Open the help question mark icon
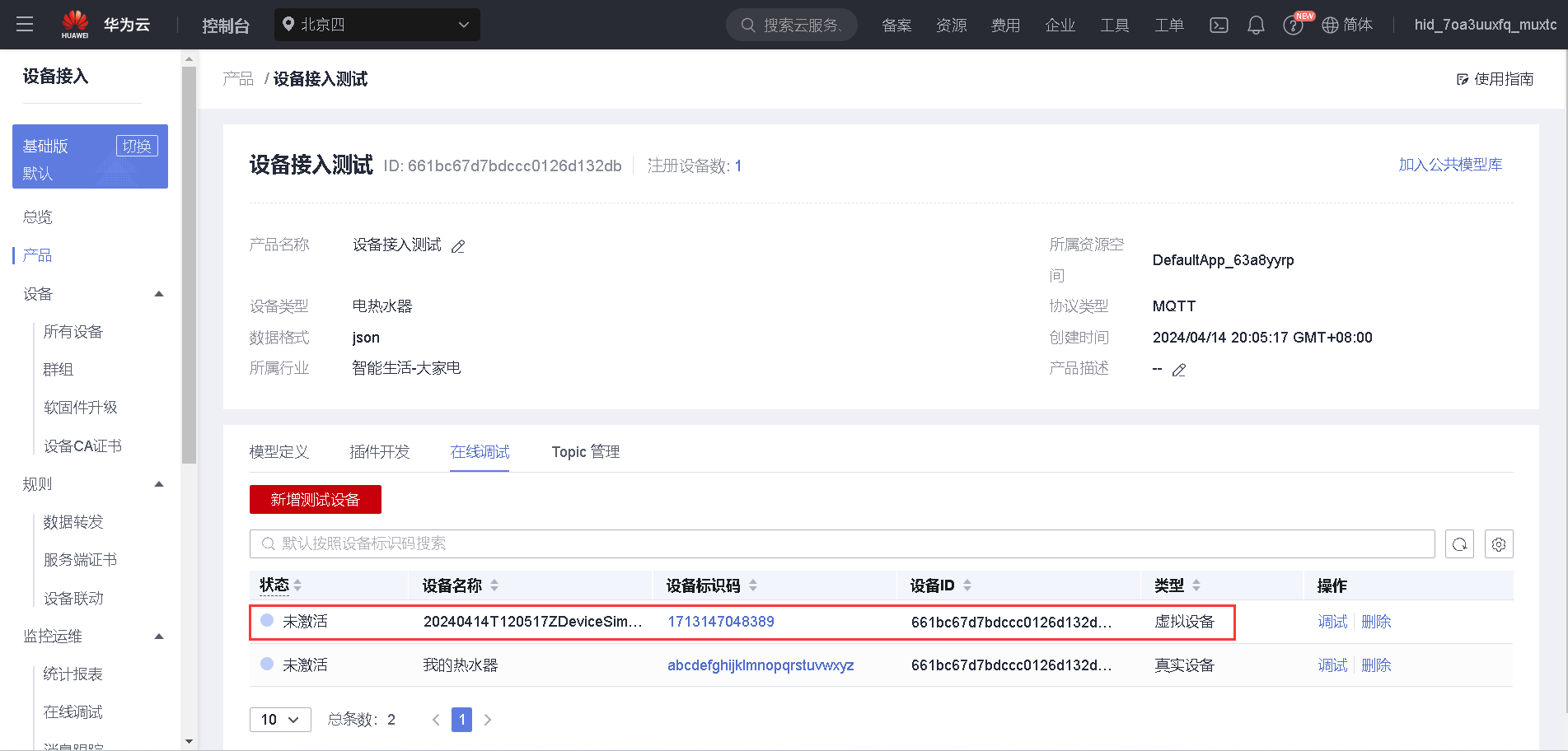 tap(1293, 26)
